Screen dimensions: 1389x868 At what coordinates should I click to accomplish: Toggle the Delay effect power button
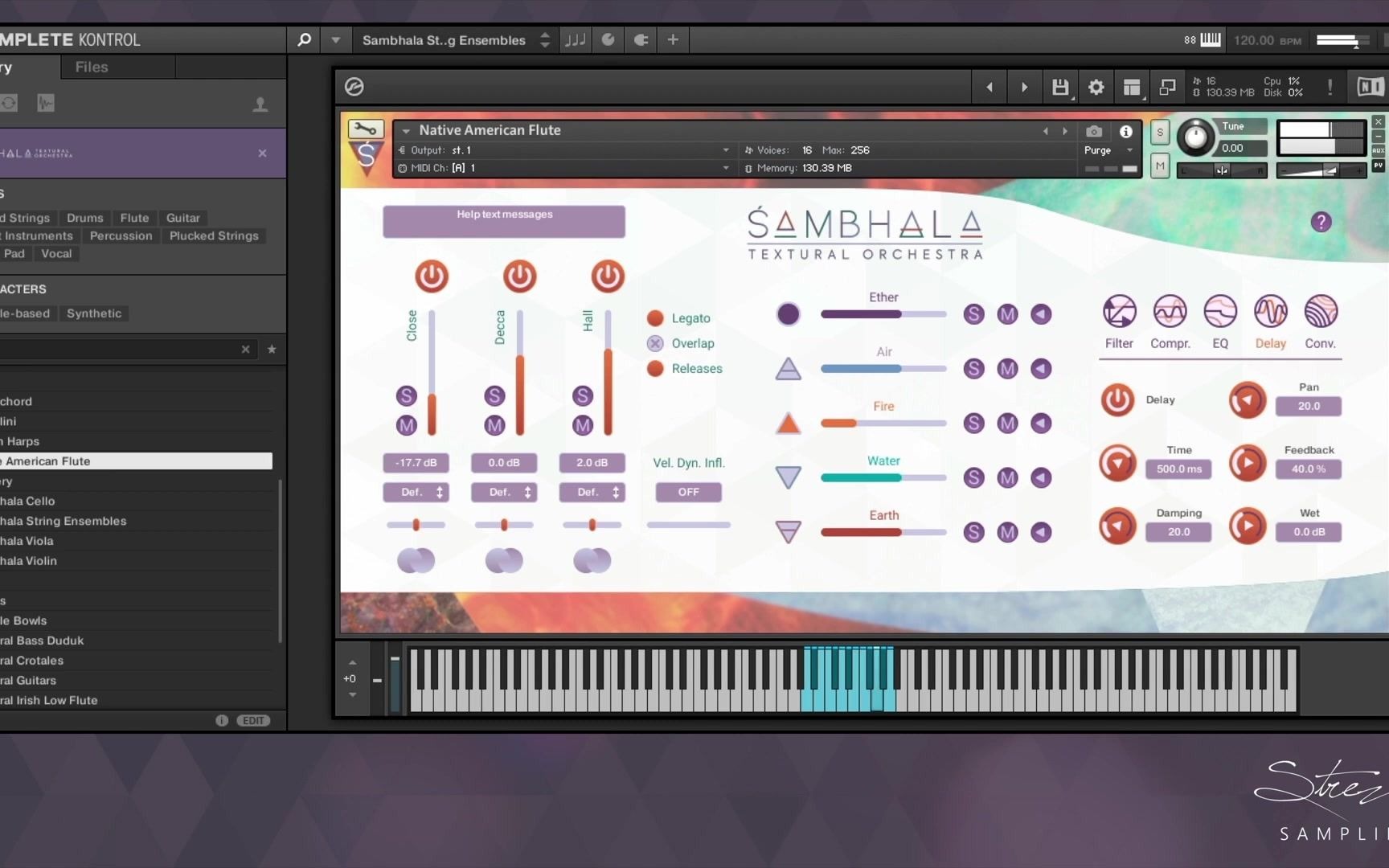coord(1117,399)
